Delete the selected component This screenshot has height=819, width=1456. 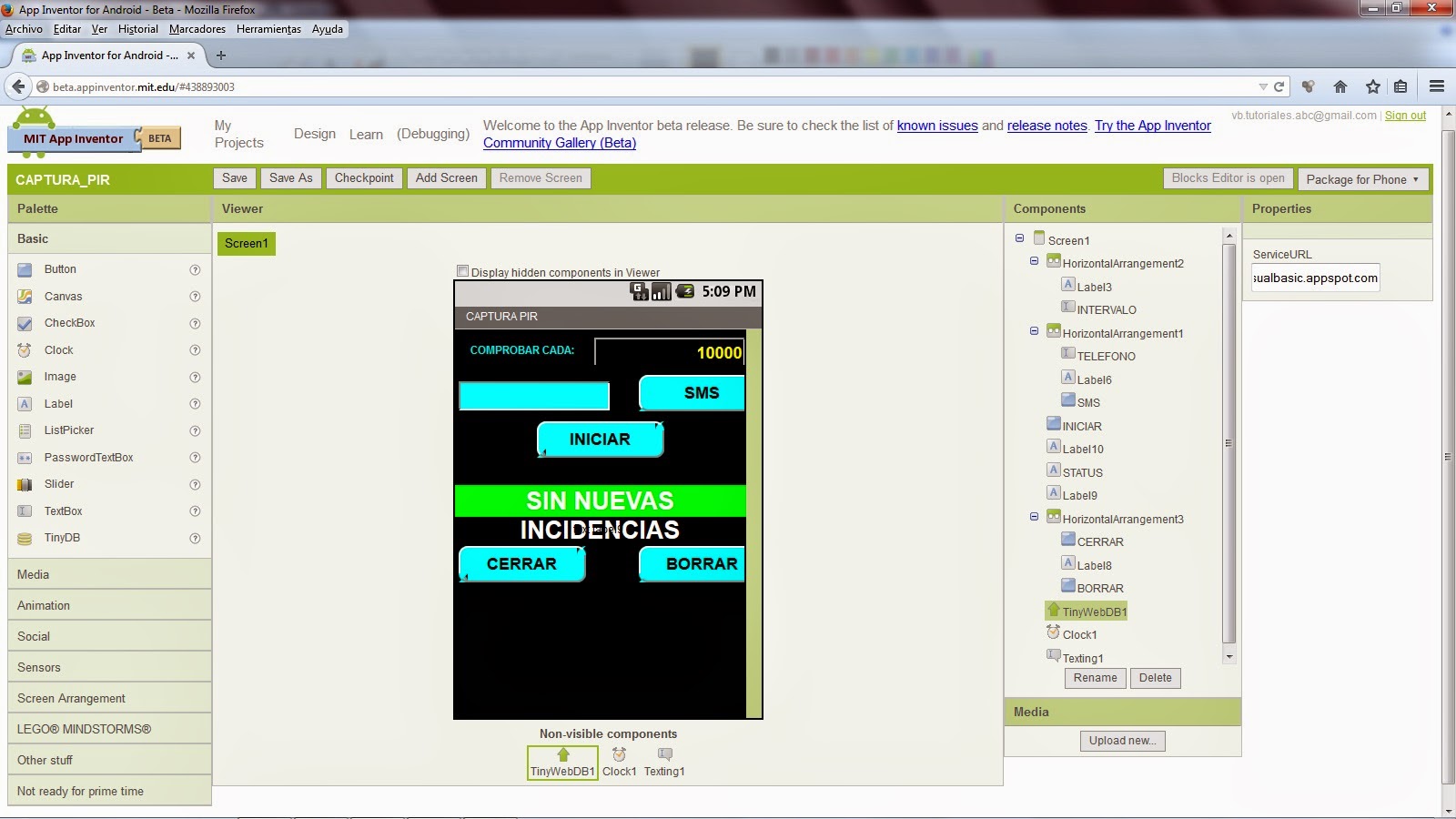[1156, 678]
